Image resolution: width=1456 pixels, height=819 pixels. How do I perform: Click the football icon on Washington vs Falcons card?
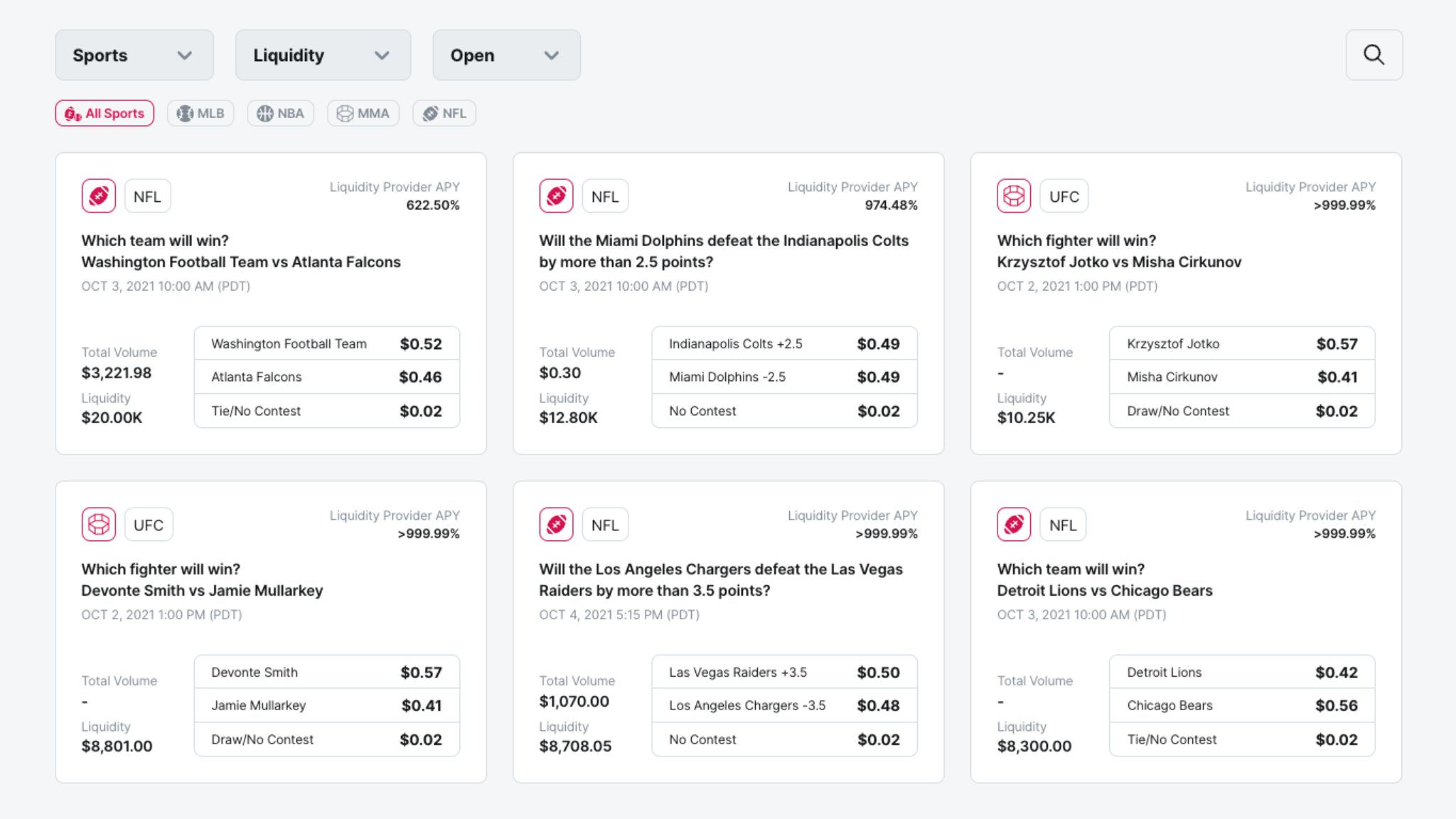pos(99,196)
